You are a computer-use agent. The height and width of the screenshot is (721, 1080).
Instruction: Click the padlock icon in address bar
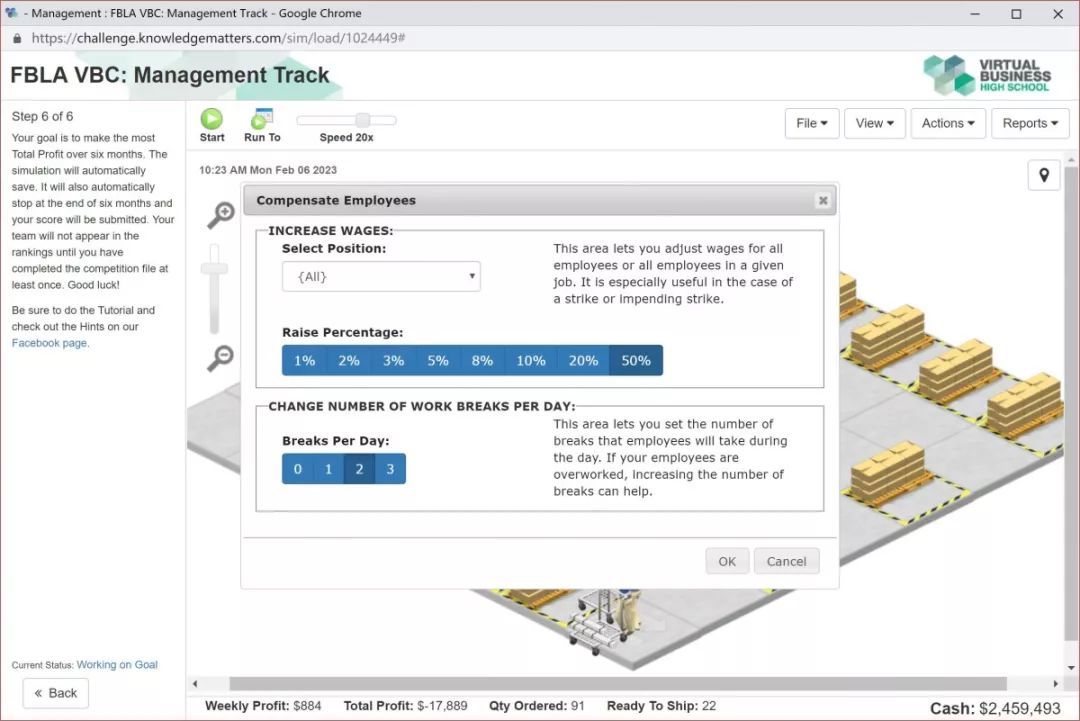pyautogui.click(x=17, y=39)
